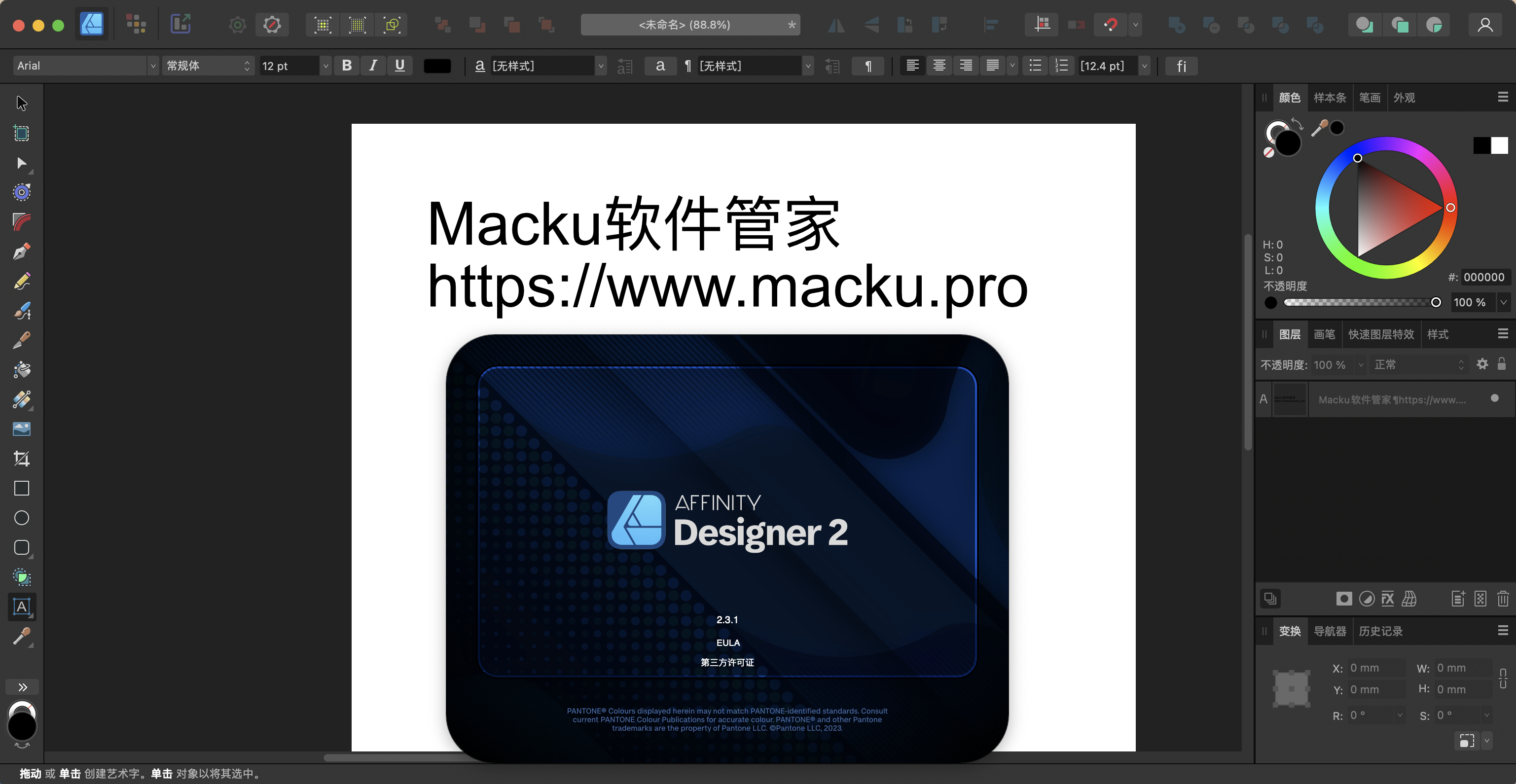The image size is (1516, 784).
Task: Select the Shape Builder tool
Action: click(22, 577)
